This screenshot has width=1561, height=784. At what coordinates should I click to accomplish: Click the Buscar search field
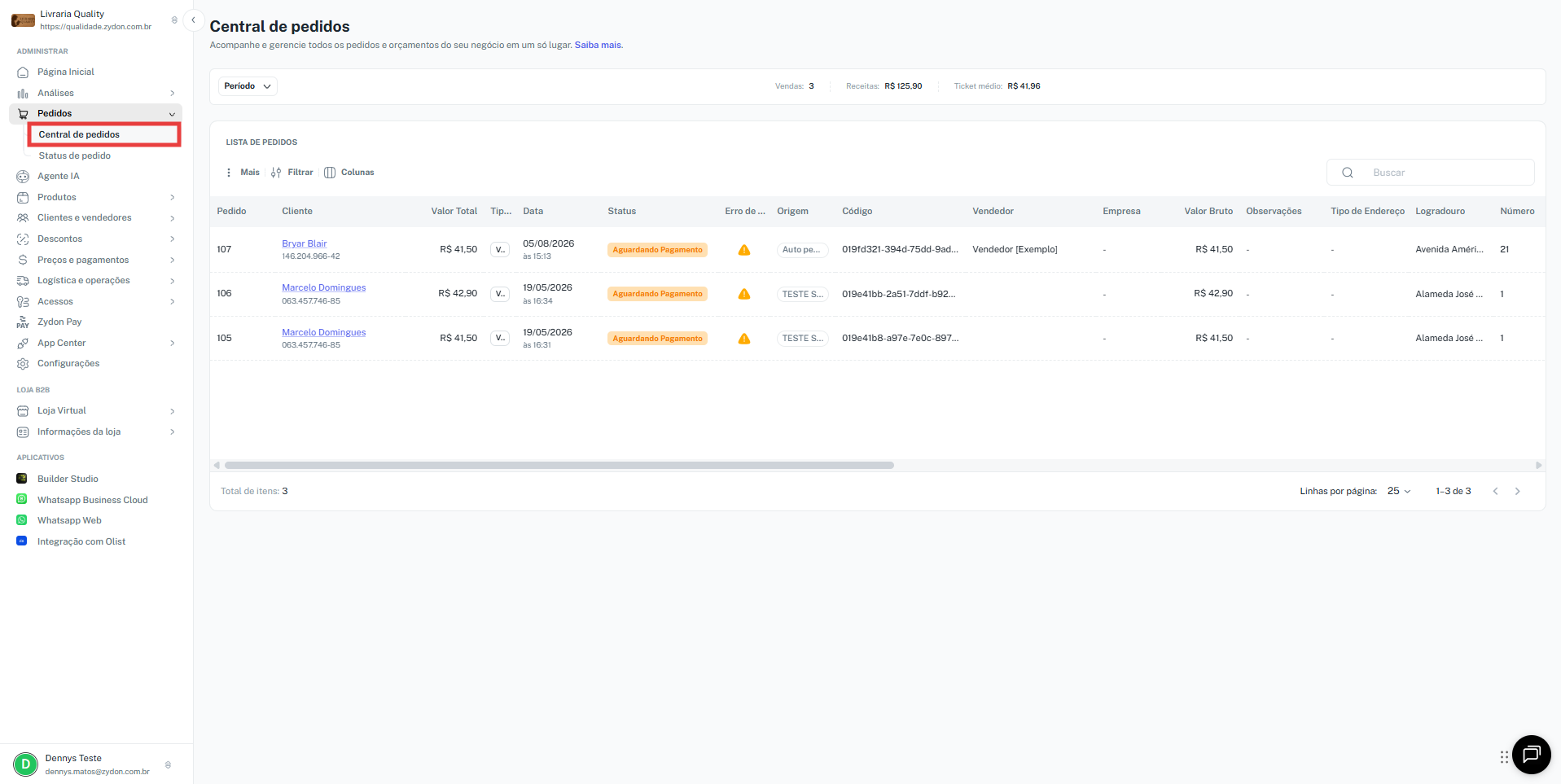1431,173
